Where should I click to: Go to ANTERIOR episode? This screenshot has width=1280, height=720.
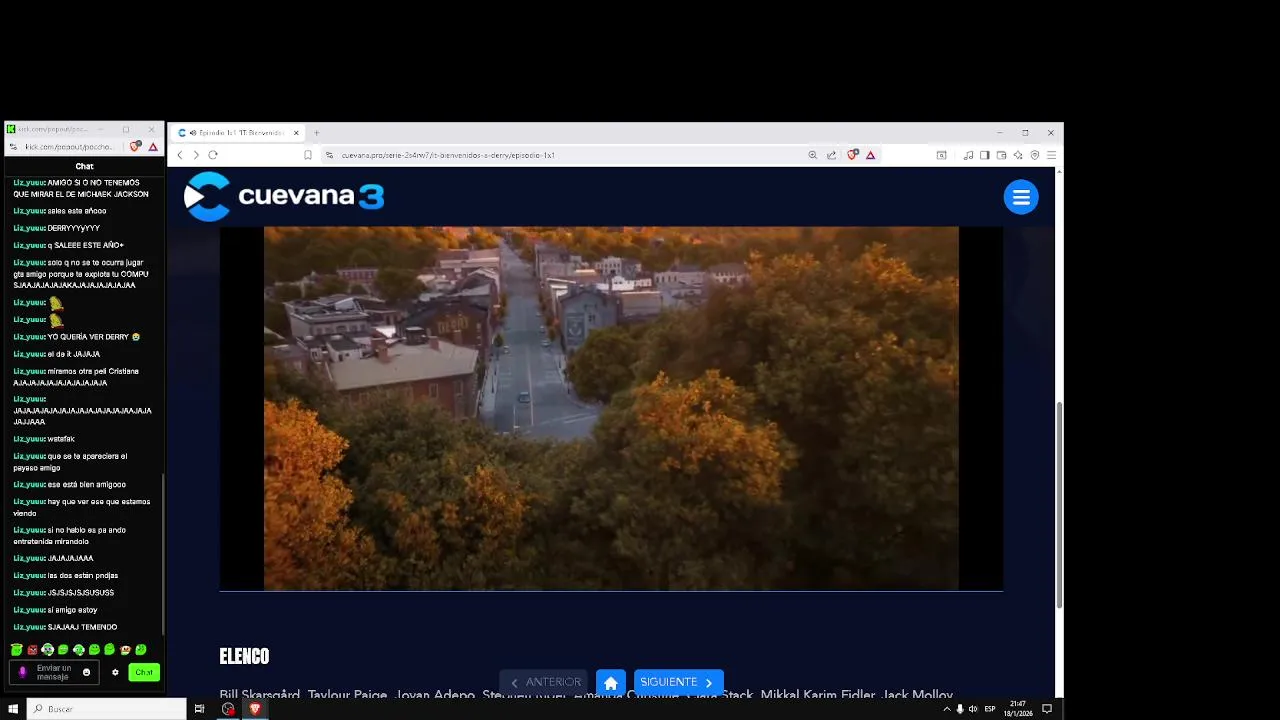[x=544, y=683]
